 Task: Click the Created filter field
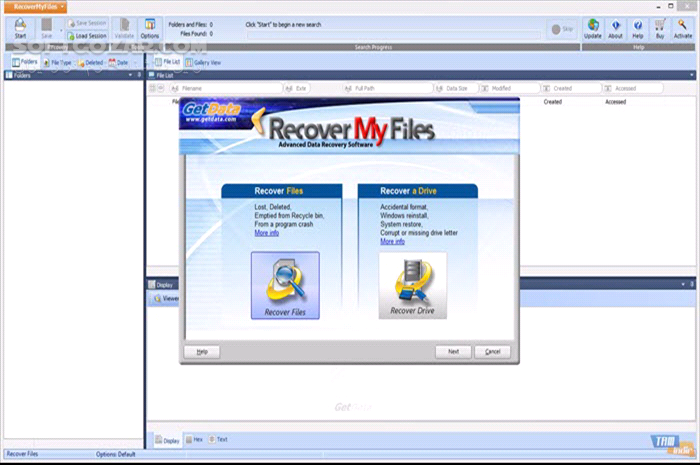(x=571, y=88)
